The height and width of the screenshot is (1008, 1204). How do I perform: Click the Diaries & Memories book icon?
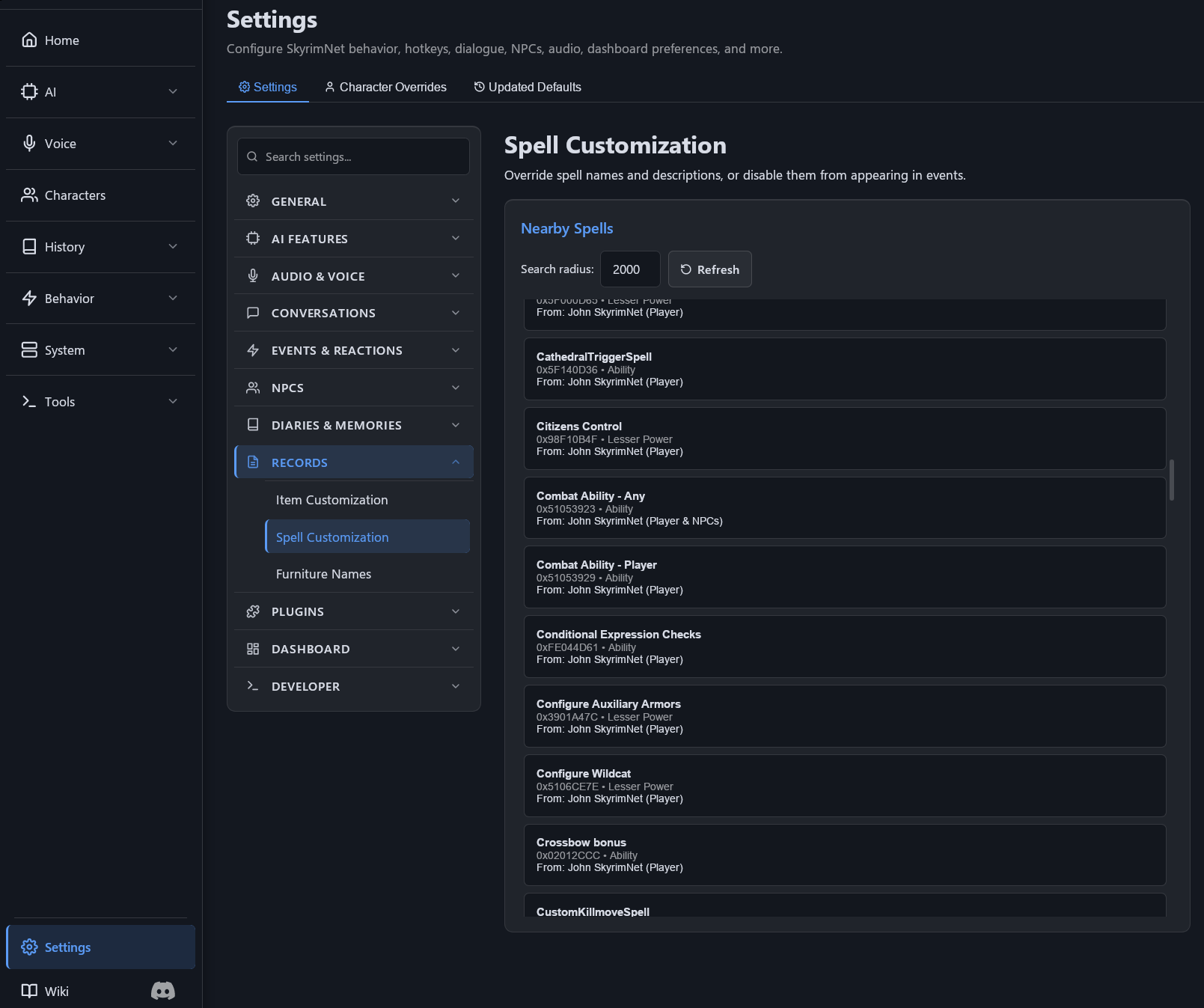click(x=253, y=425)
